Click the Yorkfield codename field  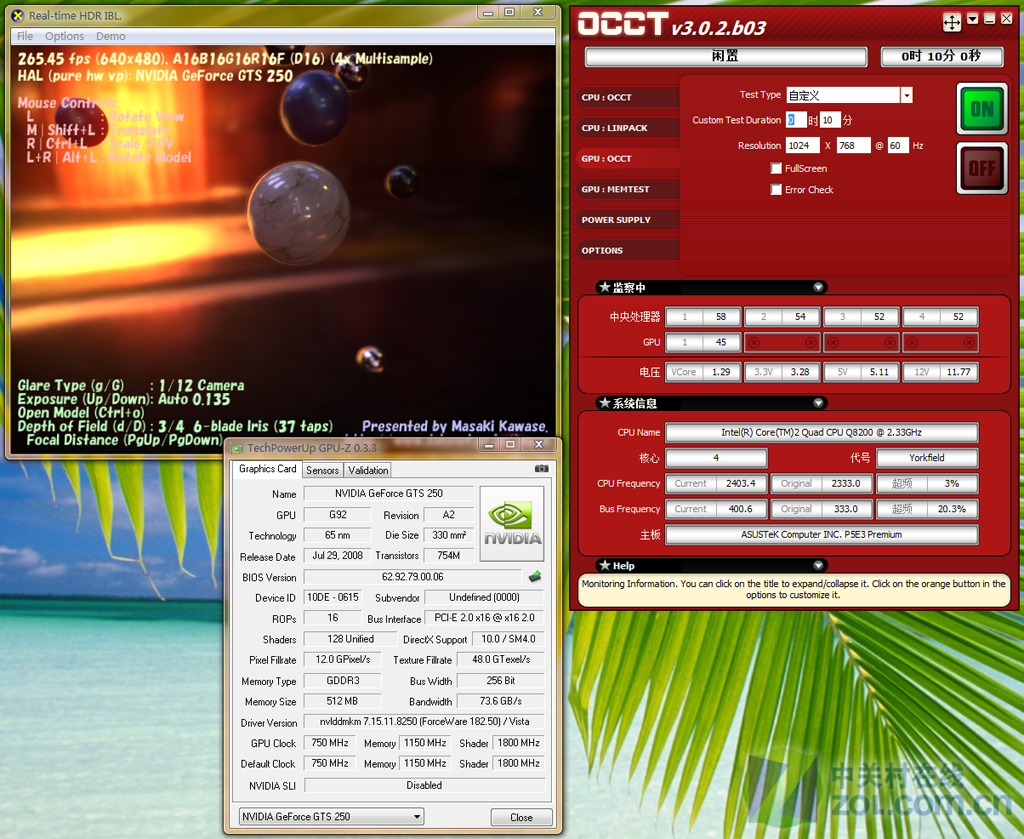point(926,458)
